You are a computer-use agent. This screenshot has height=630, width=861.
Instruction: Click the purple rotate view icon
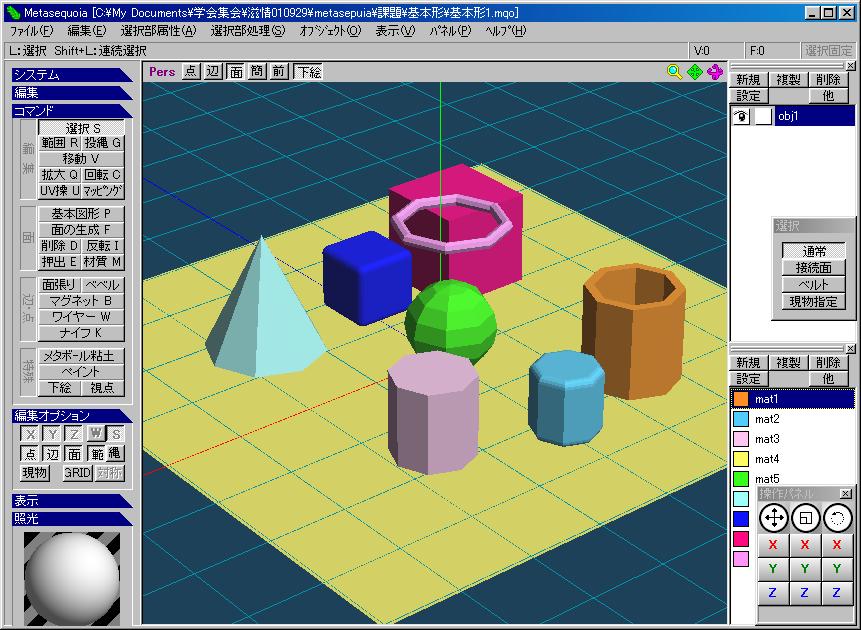pyautogui.click(x=715, y=72)
